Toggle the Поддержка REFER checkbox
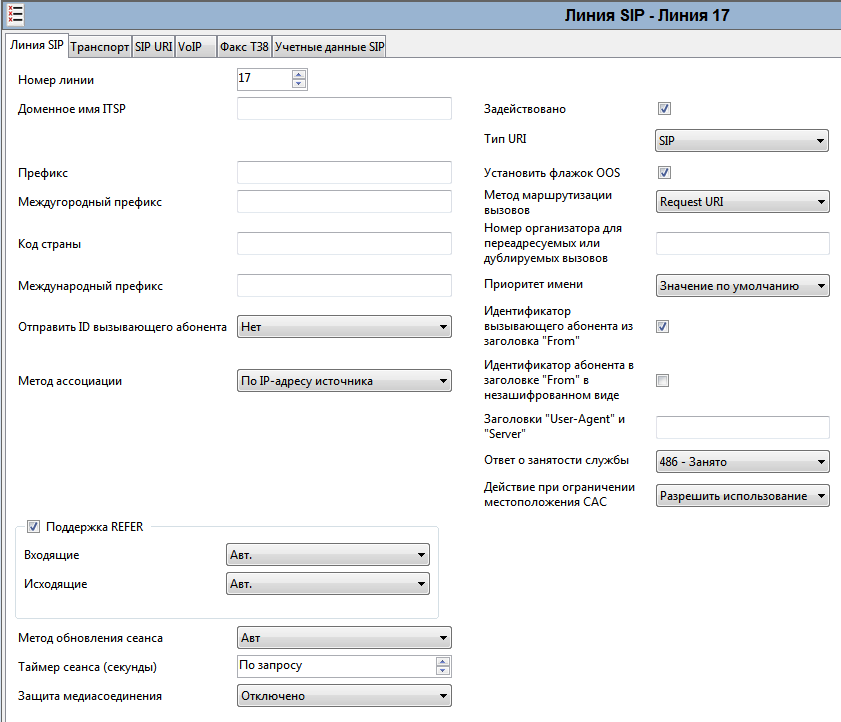 pyautogui.click(x=33, y=527)
